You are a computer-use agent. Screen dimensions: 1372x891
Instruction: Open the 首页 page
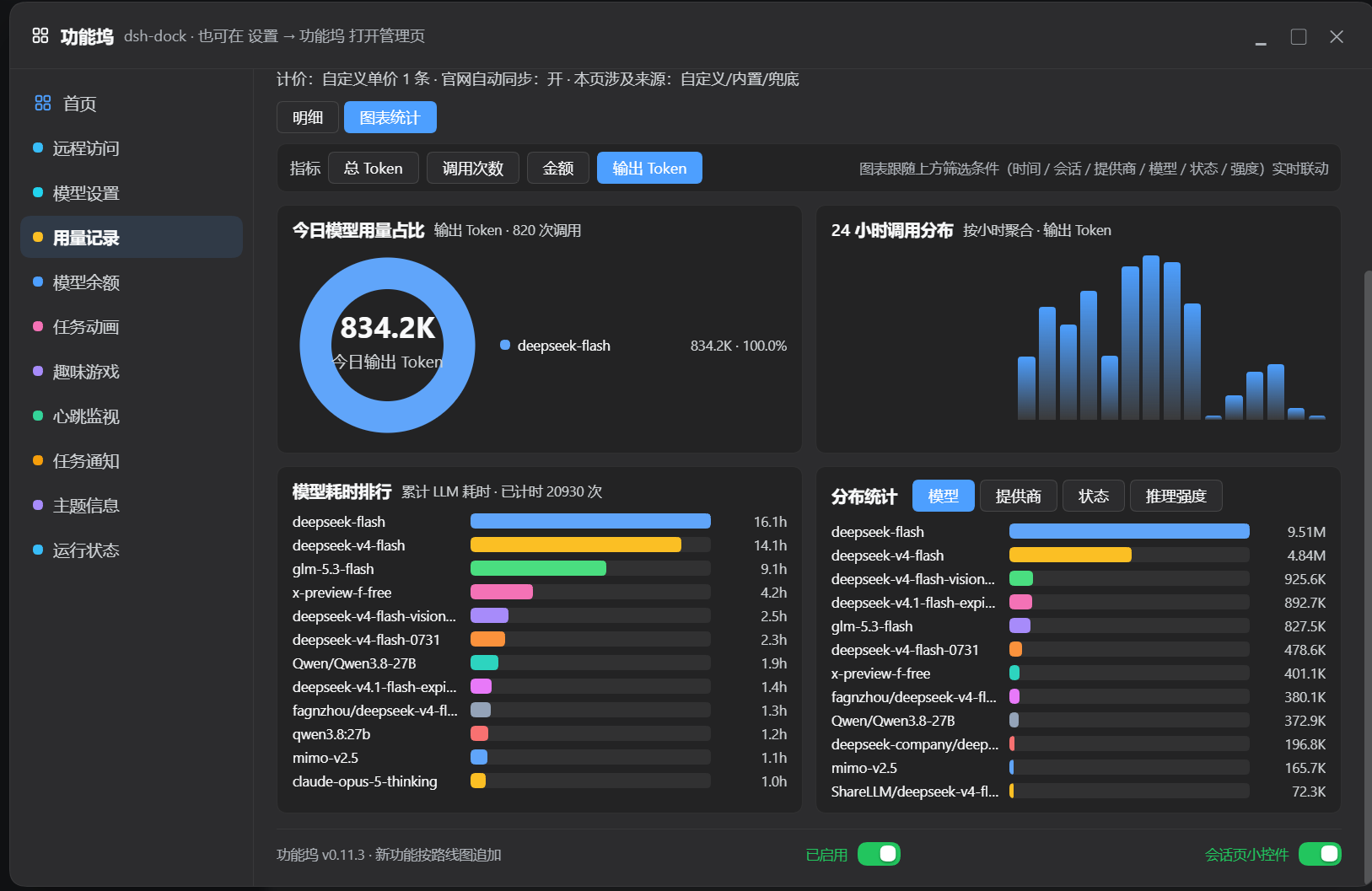[132, 104]
